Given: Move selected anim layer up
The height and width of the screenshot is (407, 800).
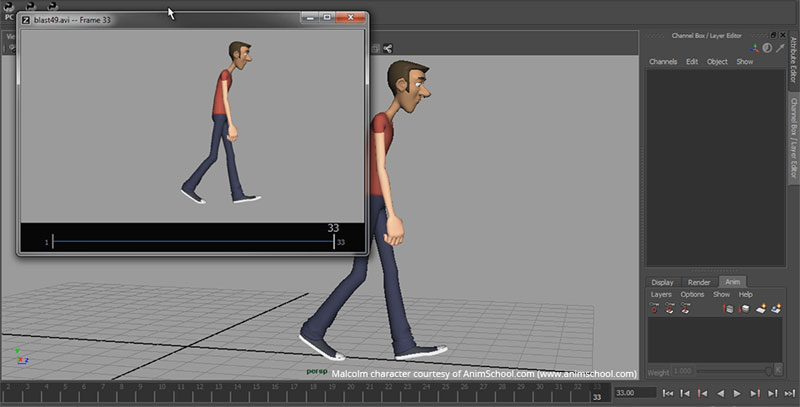Looking at the screenshot, I should pos(728,308).
